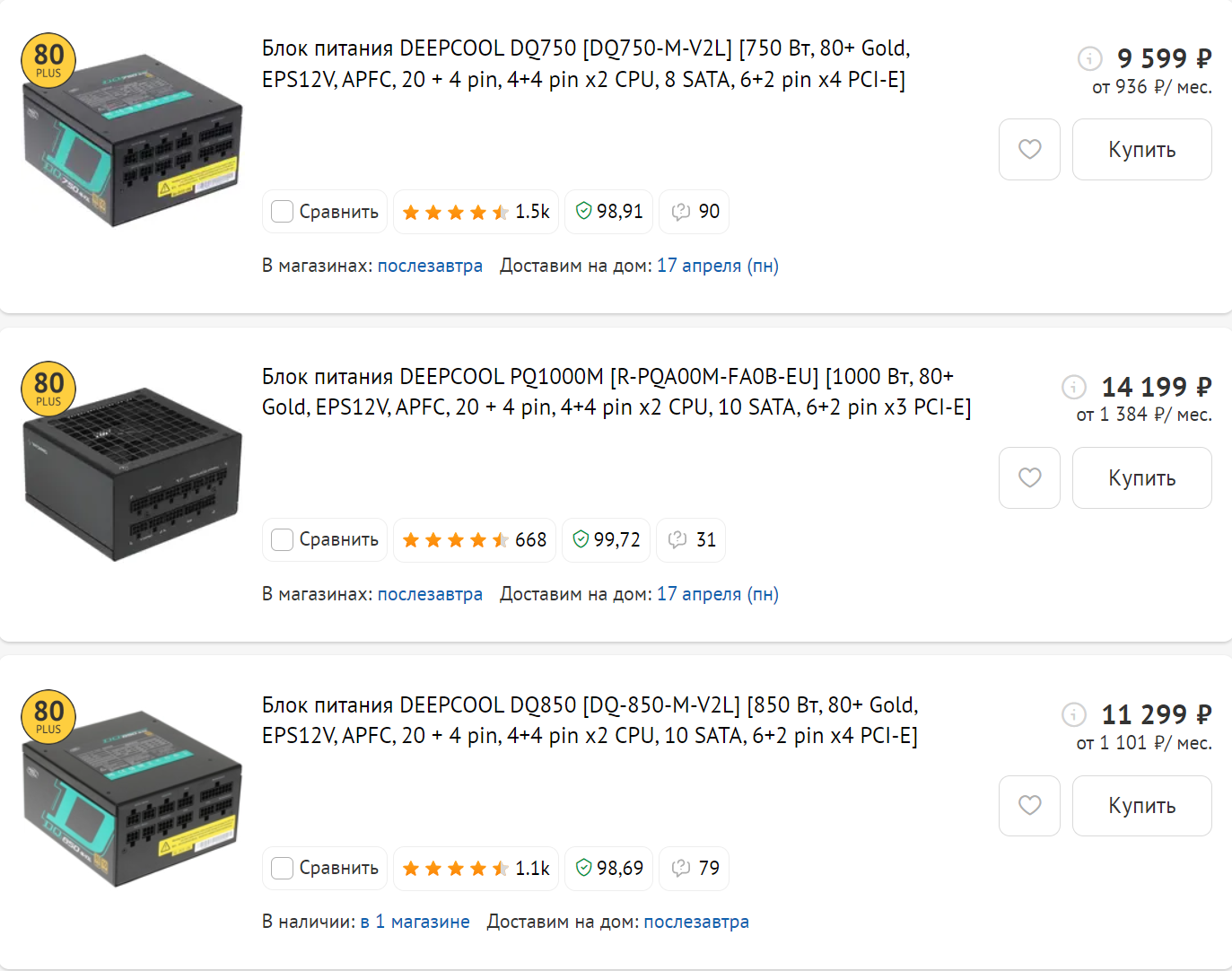The image size is (1232, 971).
Task: Click 'в 1 магазине' availability link
Action: pyautogui.click(x=415, y=922)
